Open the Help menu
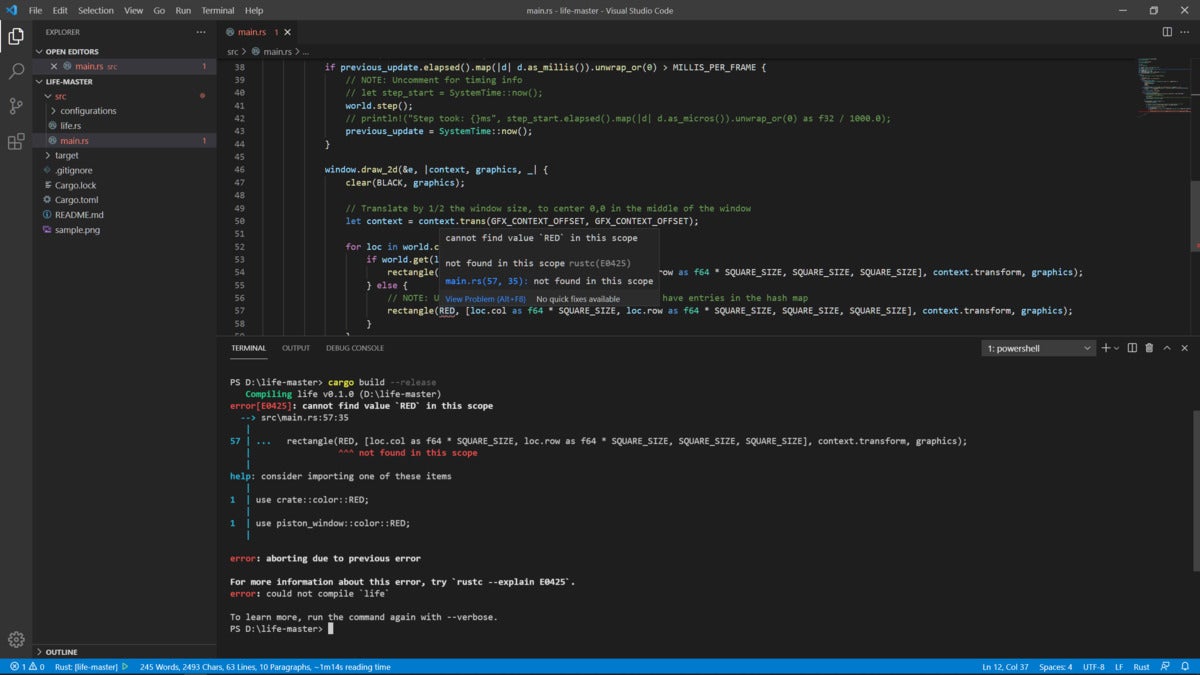This screenshot has height=675, width=1200. coord(254,10)
